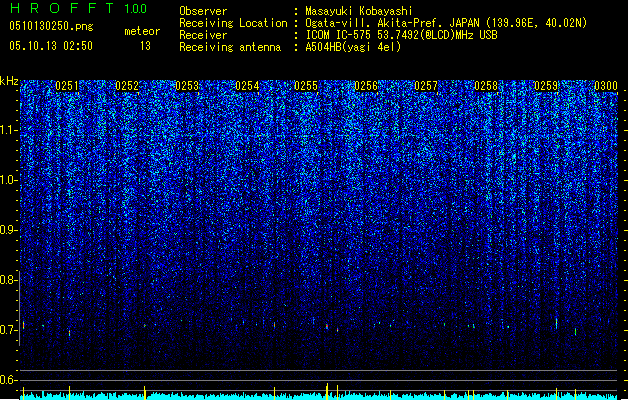Click the Receiving antenna label
The width and height of the screenshot is (629, 400).
[230, 47]
